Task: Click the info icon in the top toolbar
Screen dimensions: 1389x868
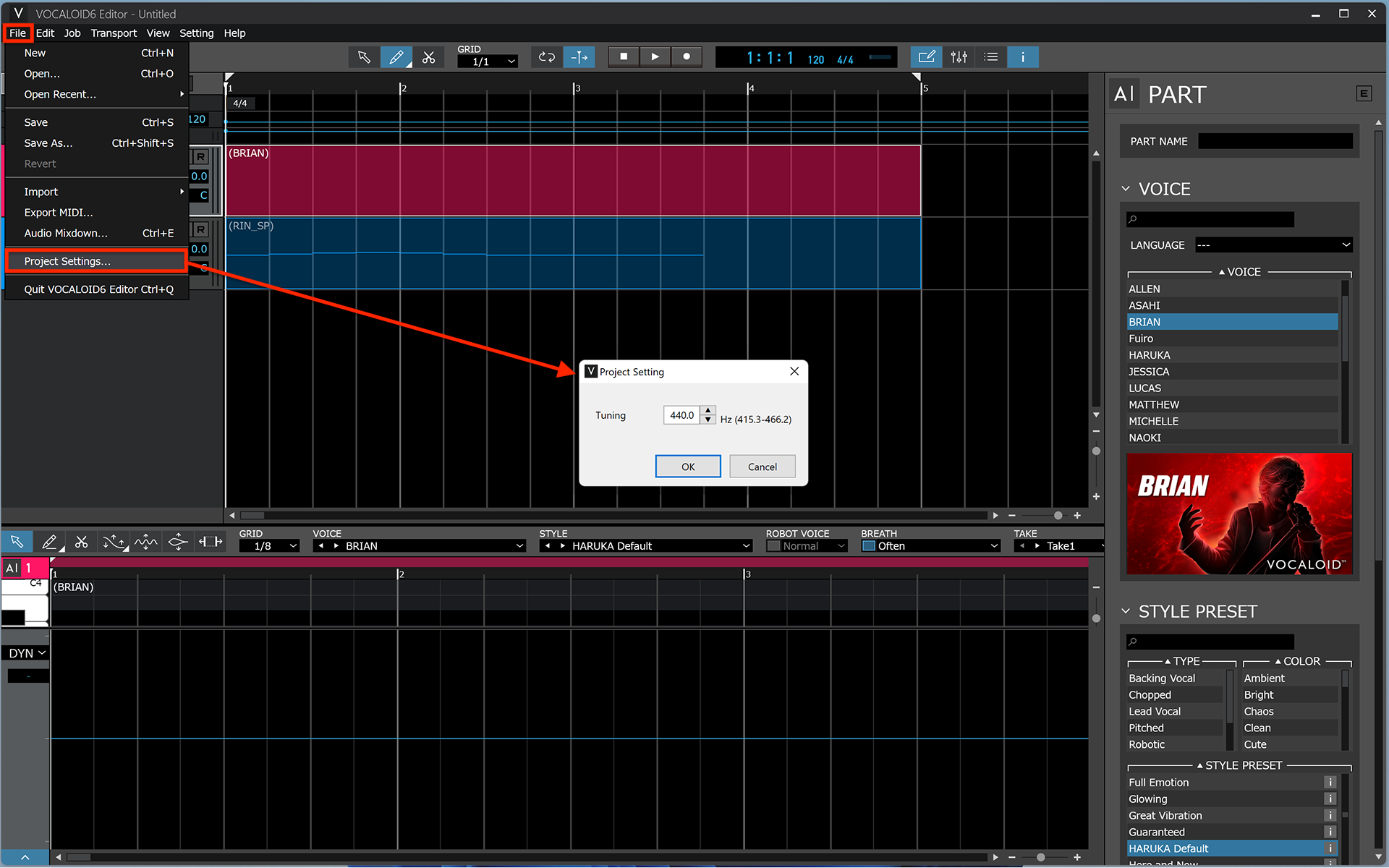Action: [x=1023, y=56]
